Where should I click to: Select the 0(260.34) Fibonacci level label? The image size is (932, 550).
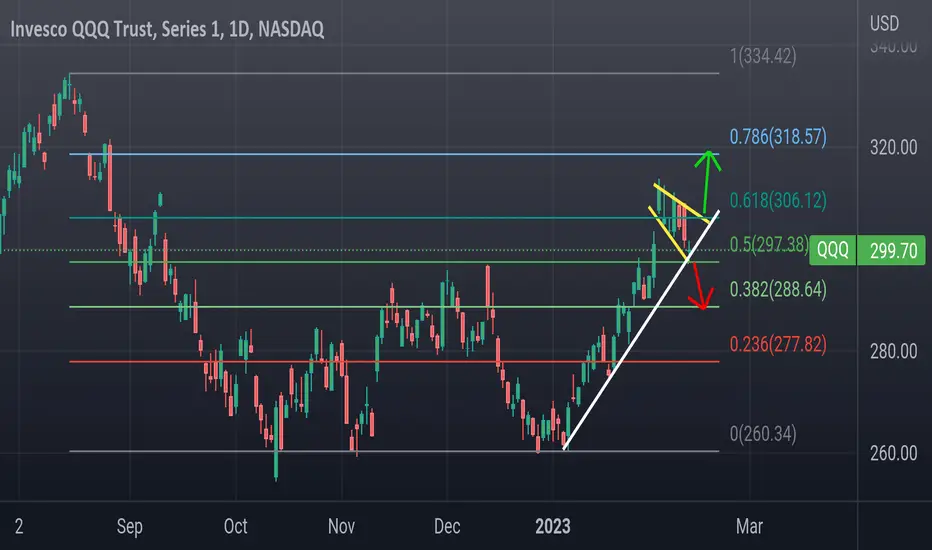tap(763, 434)
